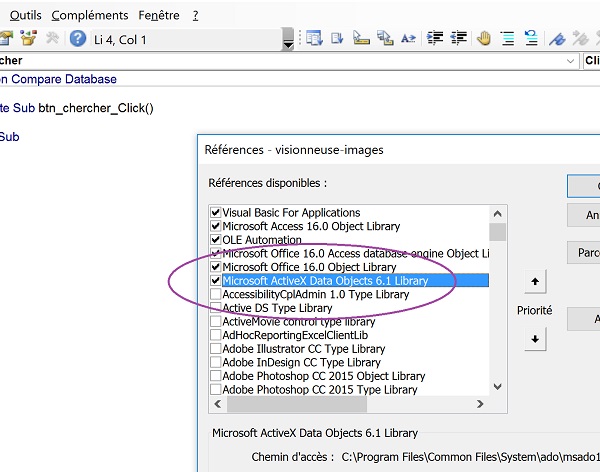The image size is (600, 472).
Task: Click references list scroll up arrow
Action: pos(497,214)
